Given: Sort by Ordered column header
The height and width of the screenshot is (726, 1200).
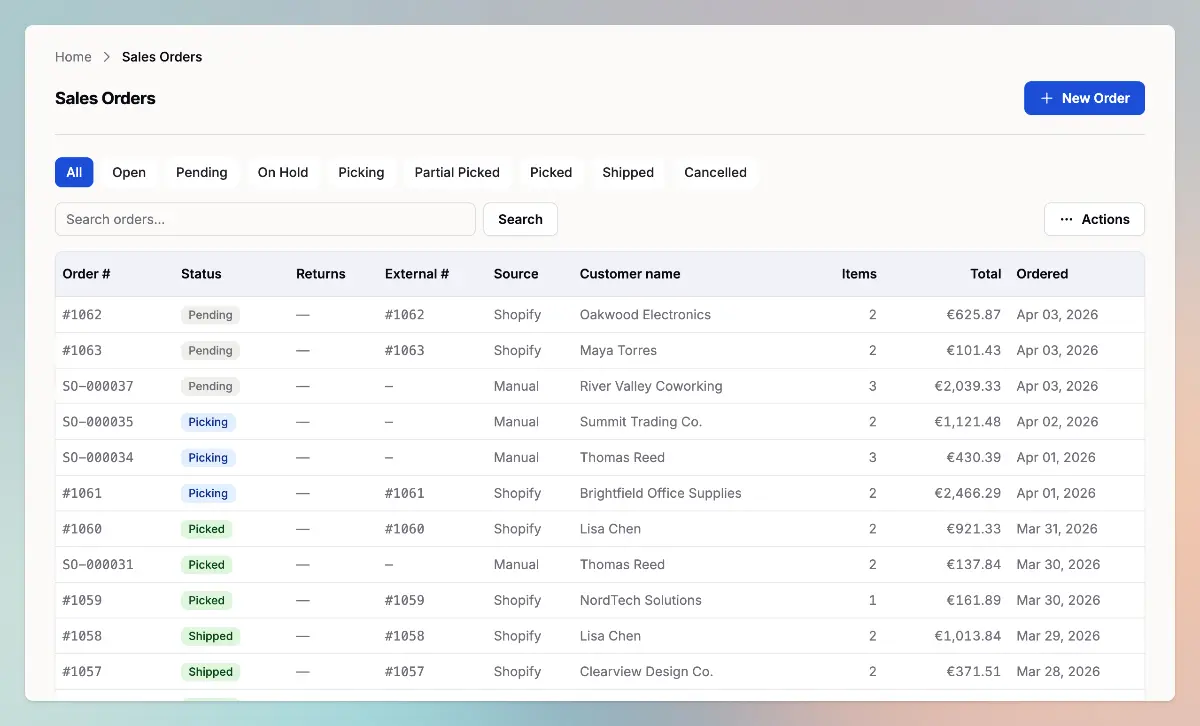Looking at the screenshot, I should point(1042,274).
